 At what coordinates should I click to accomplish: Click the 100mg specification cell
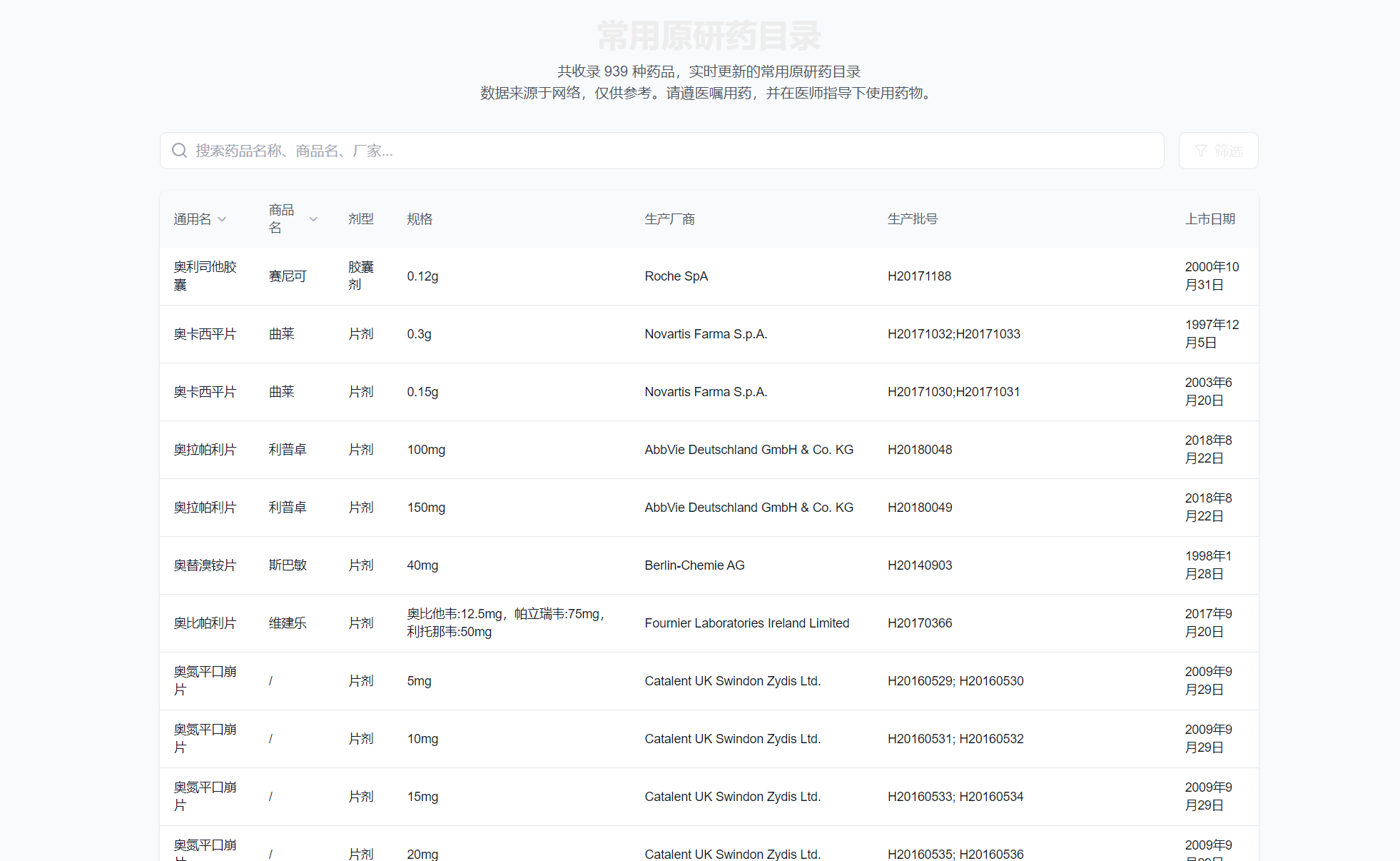[426, 450]
